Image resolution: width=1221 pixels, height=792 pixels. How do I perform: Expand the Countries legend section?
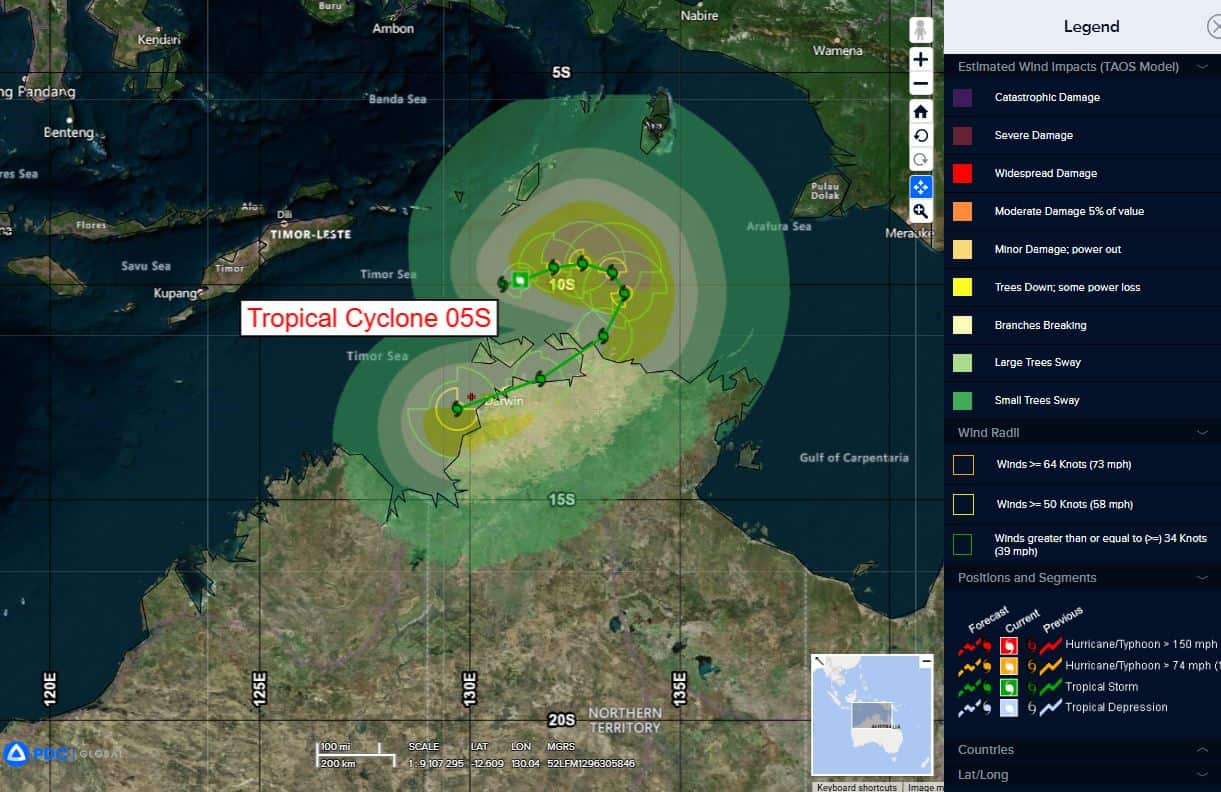[x=1201, y=750]
